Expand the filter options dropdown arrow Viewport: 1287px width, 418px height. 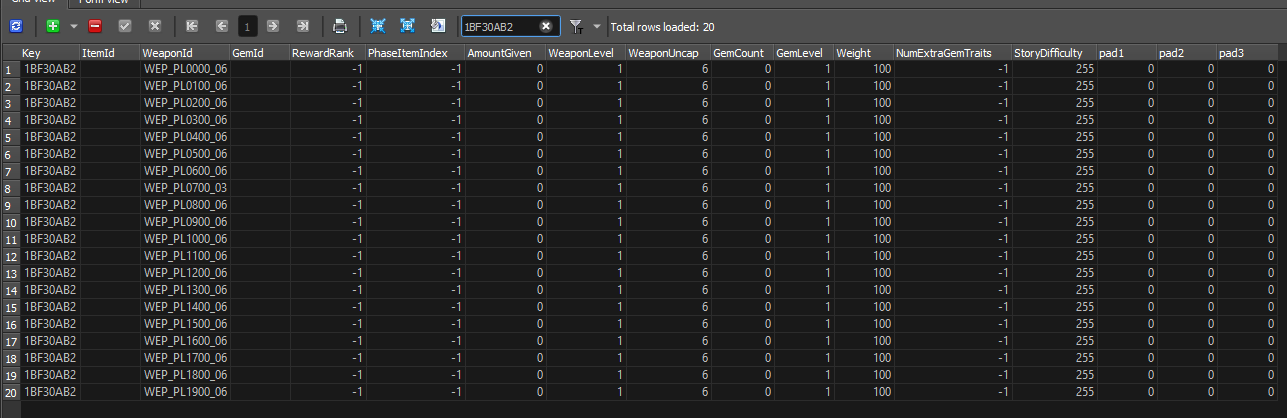pyautogui.click(x=597, y=26)
